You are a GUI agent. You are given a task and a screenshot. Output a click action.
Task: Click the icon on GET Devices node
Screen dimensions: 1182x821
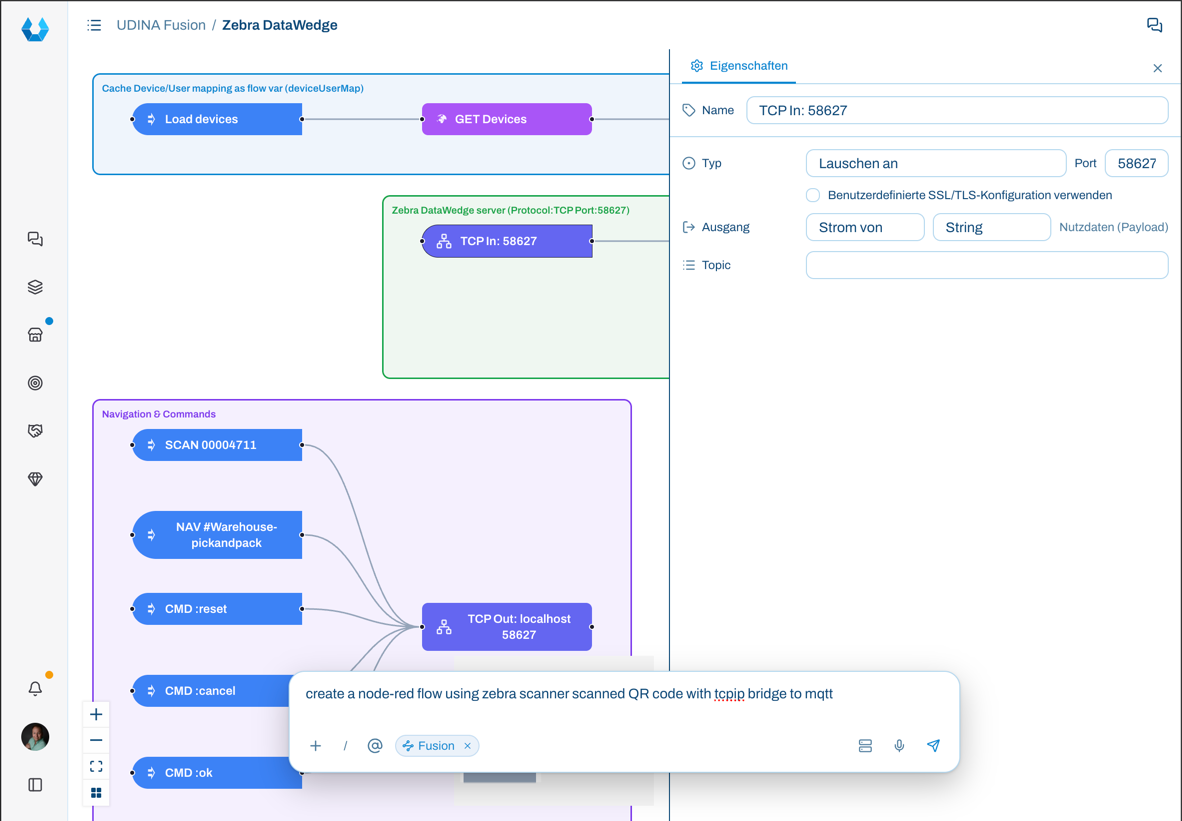[442, 119]
